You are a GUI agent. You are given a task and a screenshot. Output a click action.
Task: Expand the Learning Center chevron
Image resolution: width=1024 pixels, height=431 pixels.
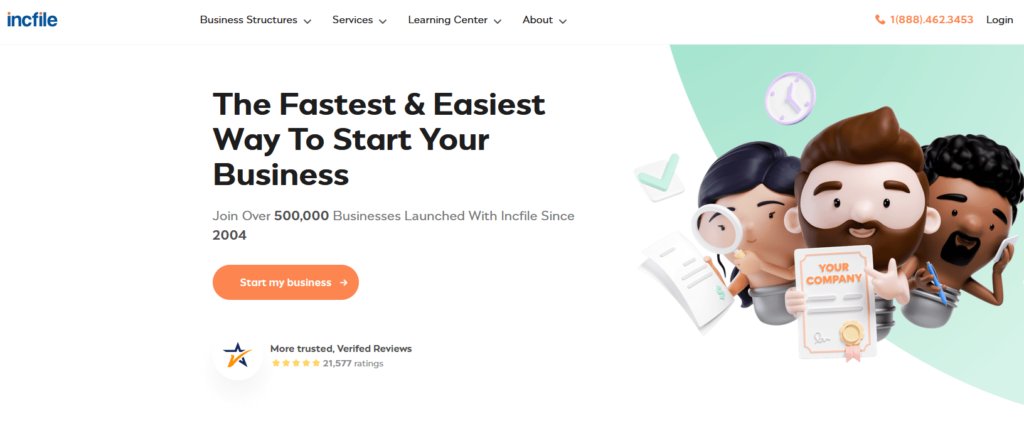tap(498, 21)
